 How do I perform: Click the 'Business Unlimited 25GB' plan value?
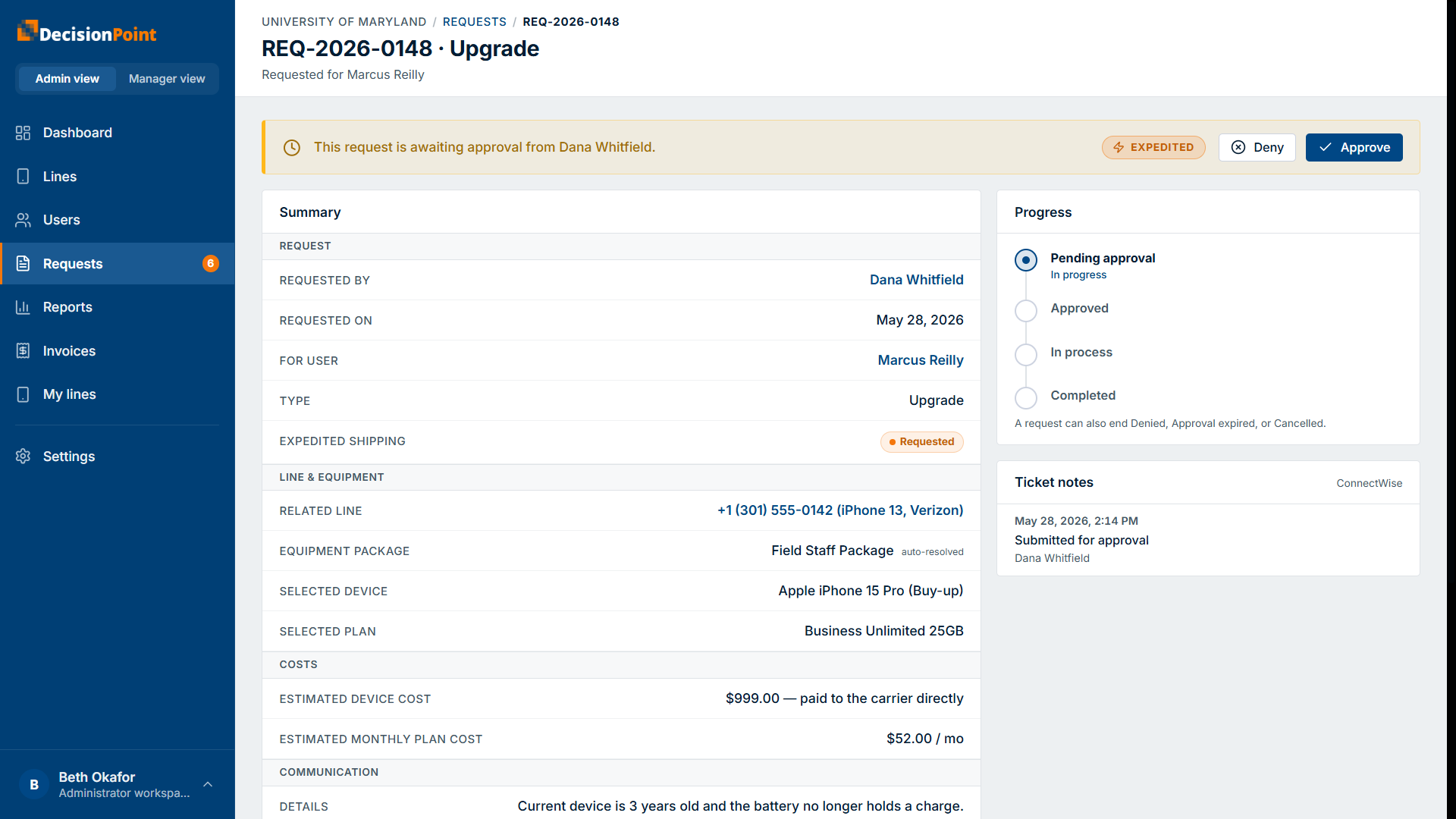883,631
